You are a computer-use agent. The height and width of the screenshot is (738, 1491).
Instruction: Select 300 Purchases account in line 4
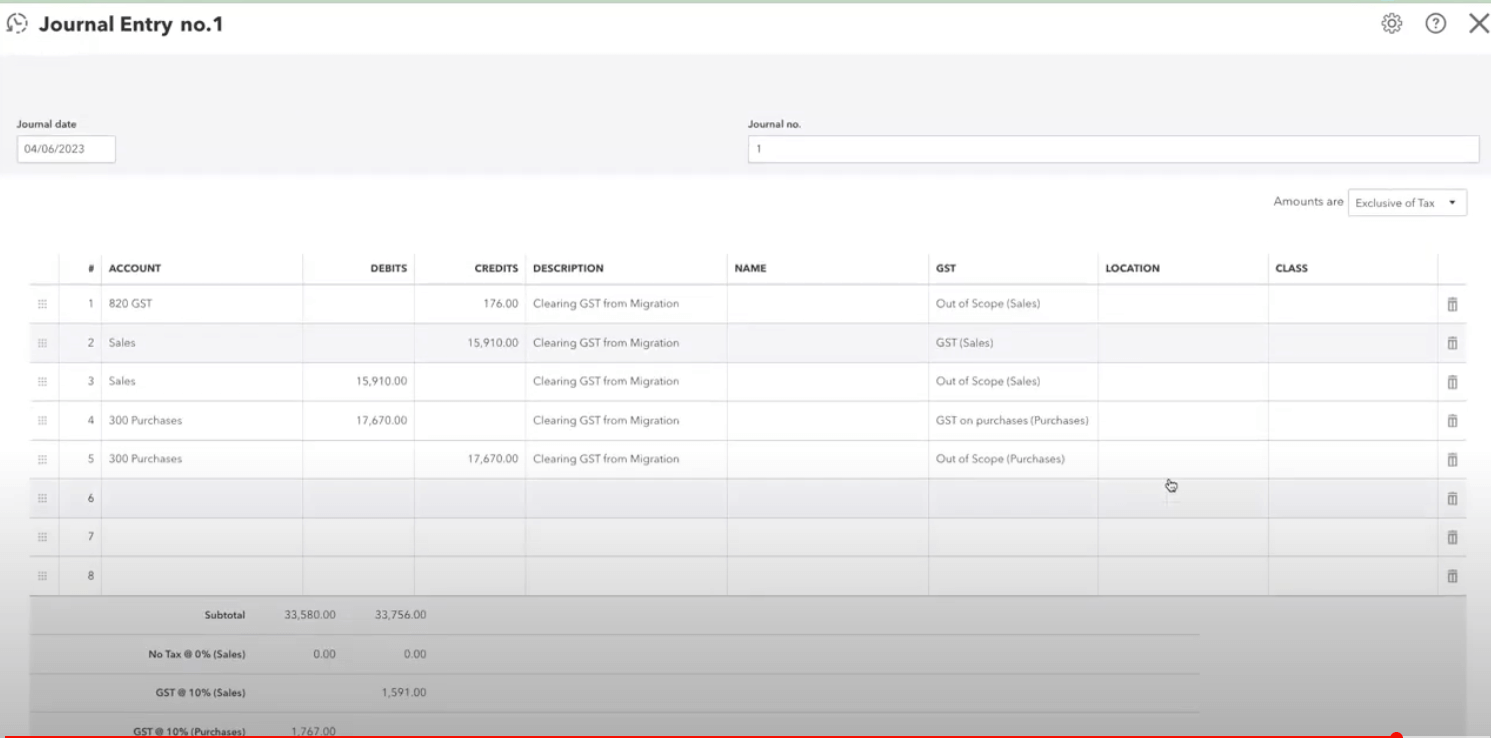pos(202,420)
